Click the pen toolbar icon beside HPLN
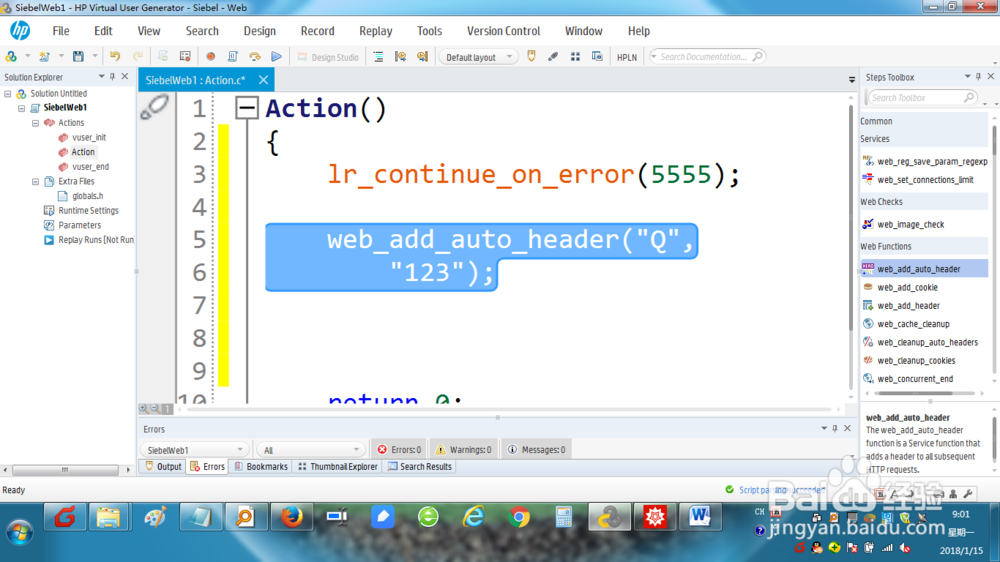The image size is (1000, 562). [x=553, y=56]
